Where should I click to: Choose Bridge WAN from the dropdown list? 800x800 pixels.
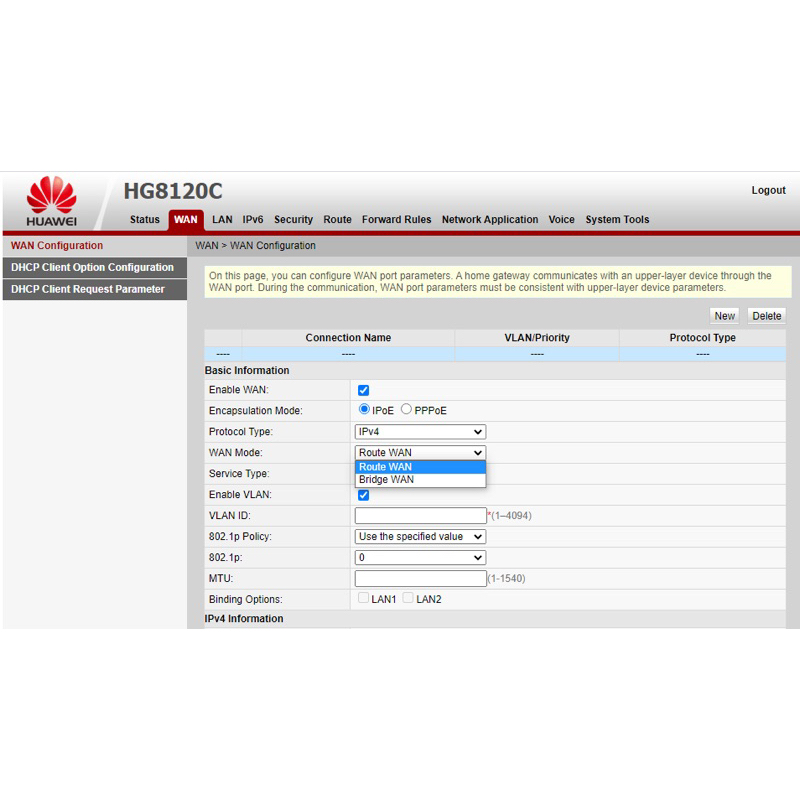click(420, 480)
